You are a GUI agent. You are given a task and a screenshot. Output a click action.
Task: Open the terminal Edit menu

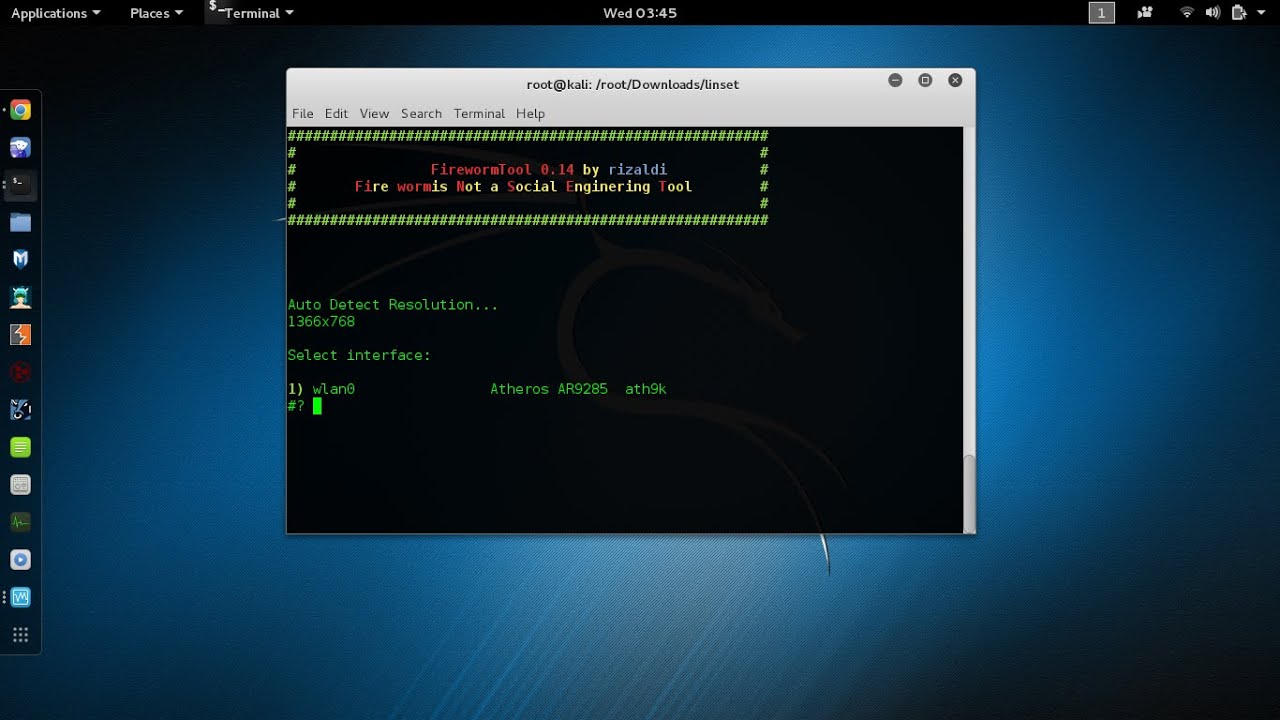pos(336,113)
